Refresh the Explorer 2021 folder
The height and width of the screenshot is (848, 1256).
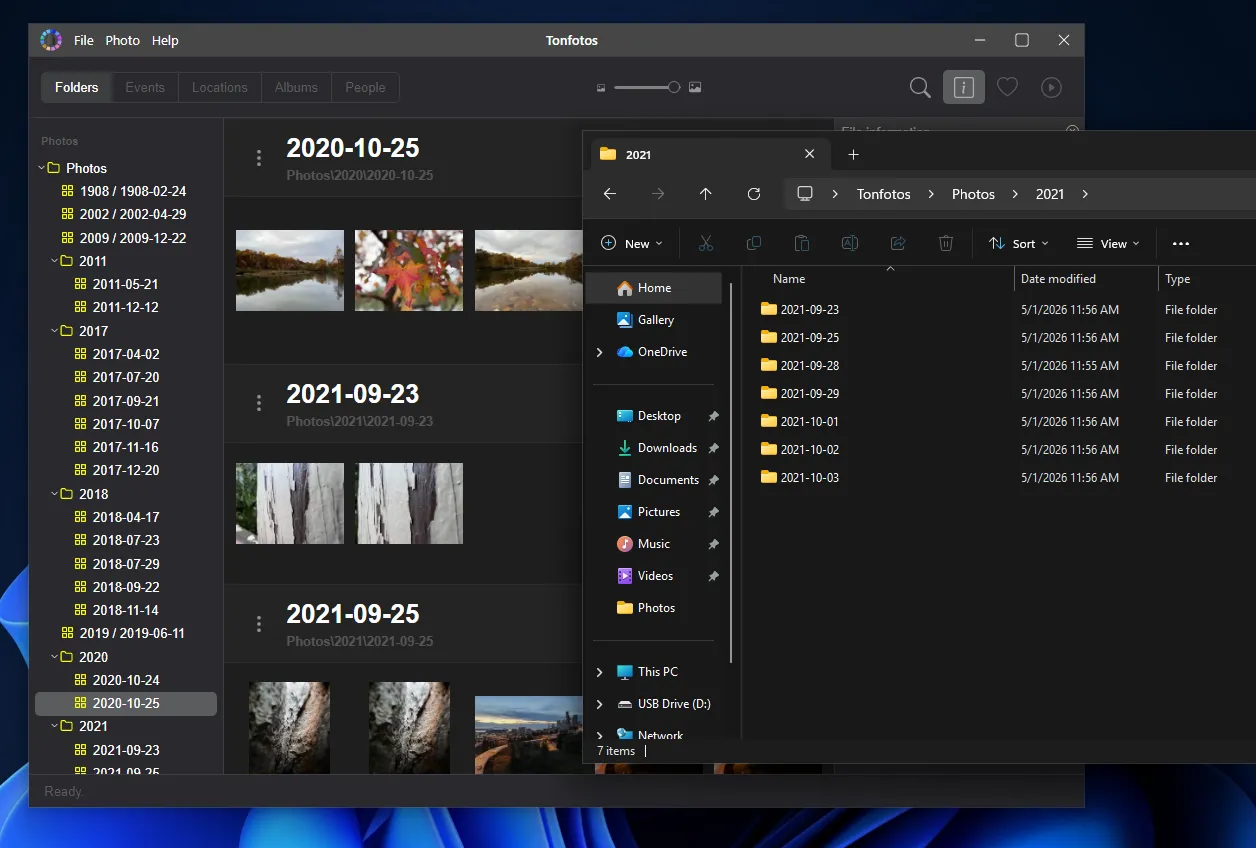click(754, 194)
